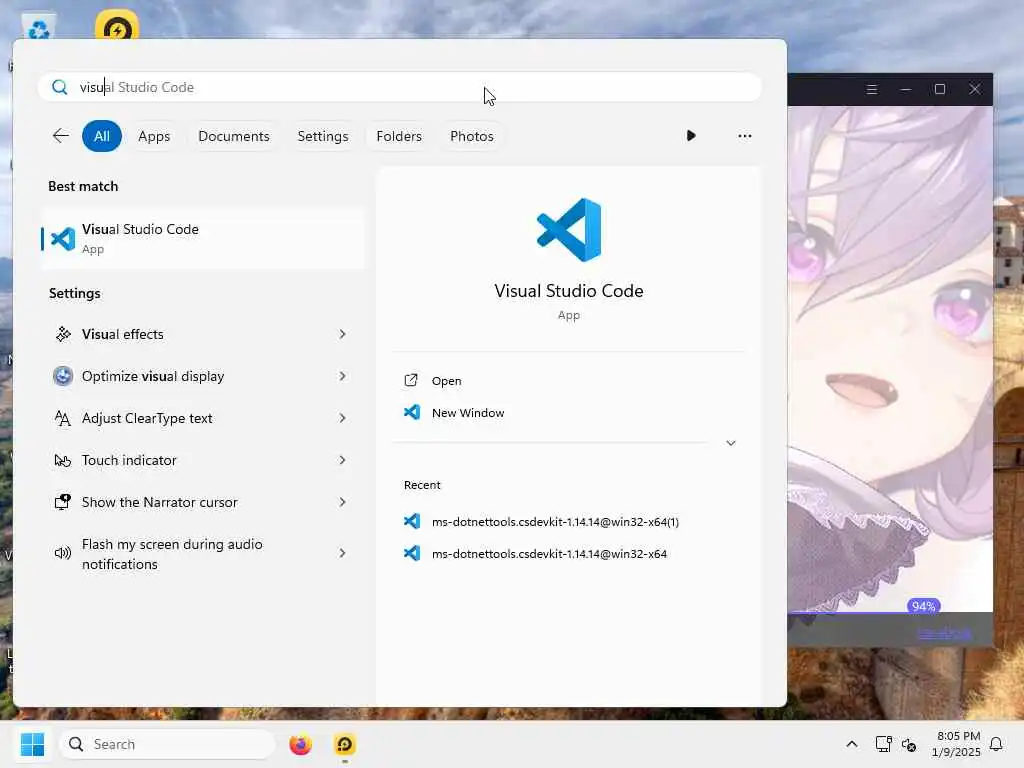Viewport: 1024px width, 768px height.
Task: Switch to the Apps filter tab
Action: click(x=154, y=136)
